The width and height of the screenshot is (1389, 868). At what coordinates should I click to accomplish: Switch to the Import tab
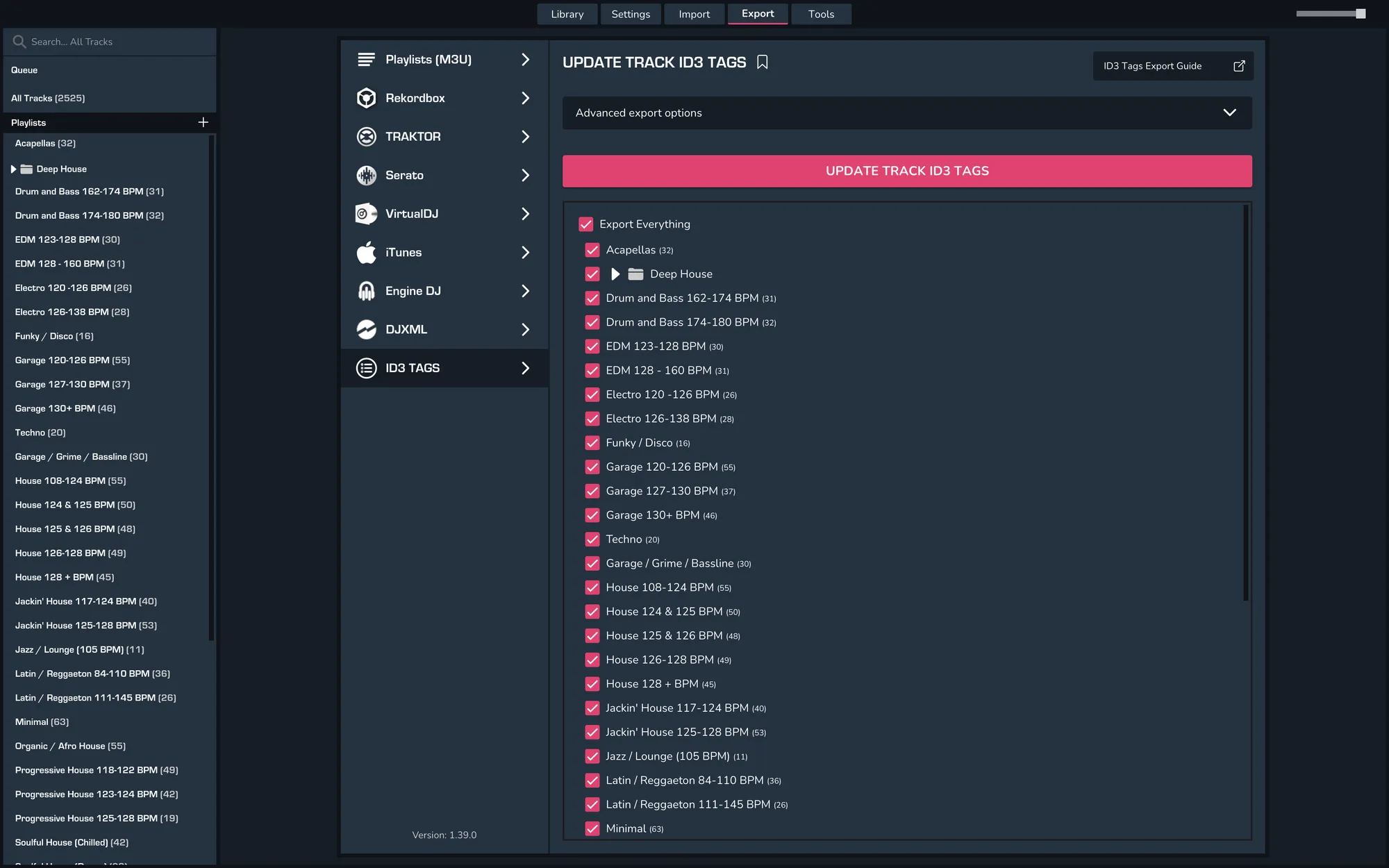694,14
